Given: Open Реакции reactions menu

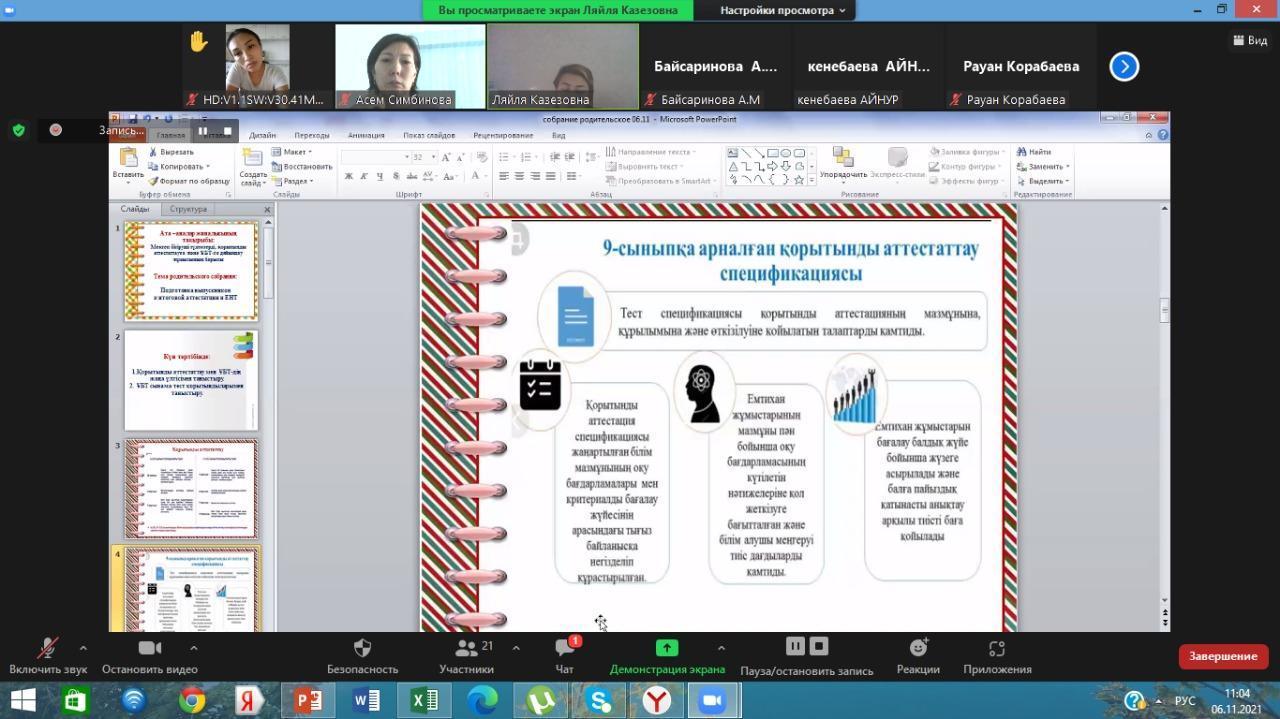Looking at the screenshot, I should click(x=918, y=656).
